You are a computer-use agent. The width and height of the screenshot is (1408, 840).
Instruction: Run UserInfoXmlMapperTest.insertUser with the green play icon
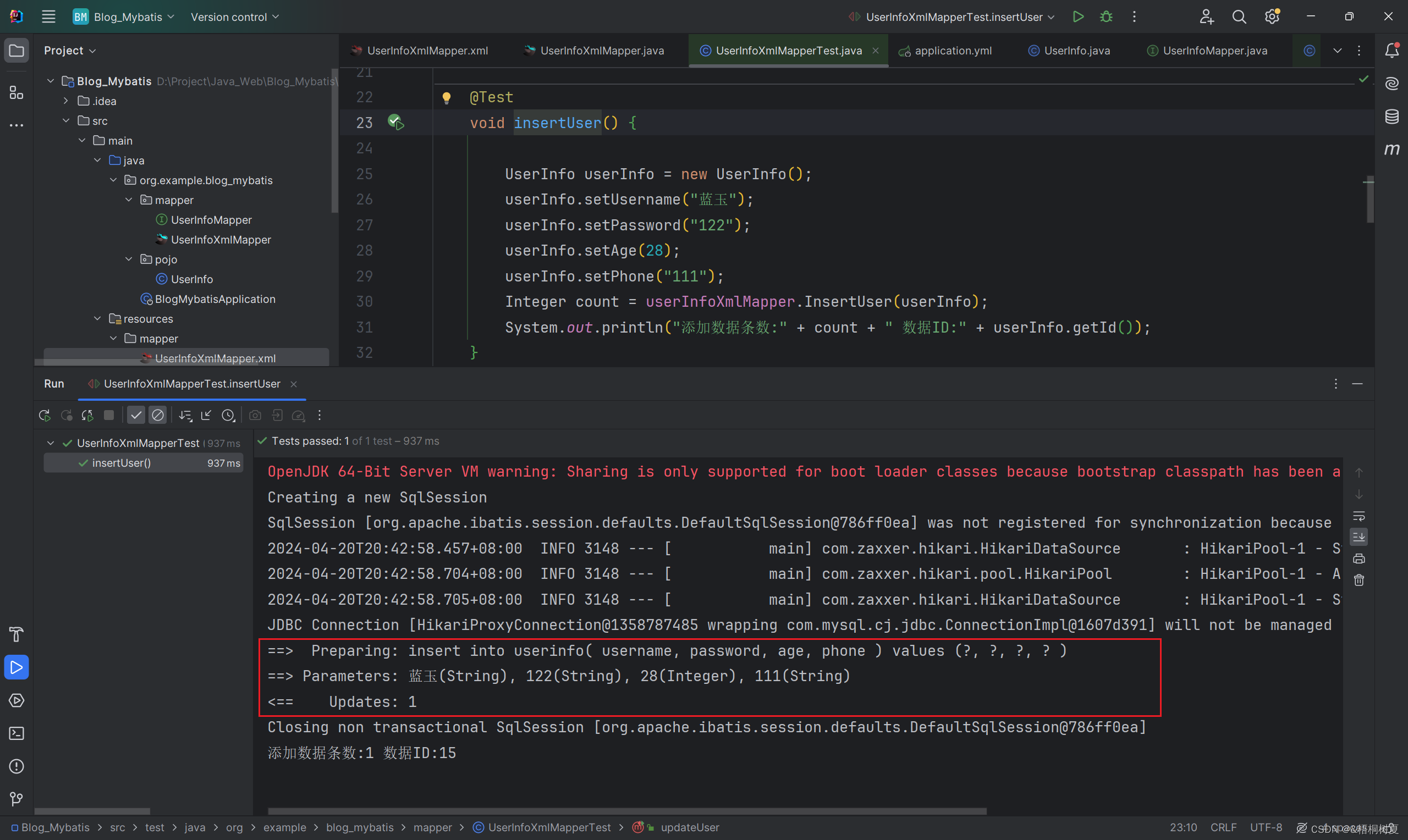1078,17
